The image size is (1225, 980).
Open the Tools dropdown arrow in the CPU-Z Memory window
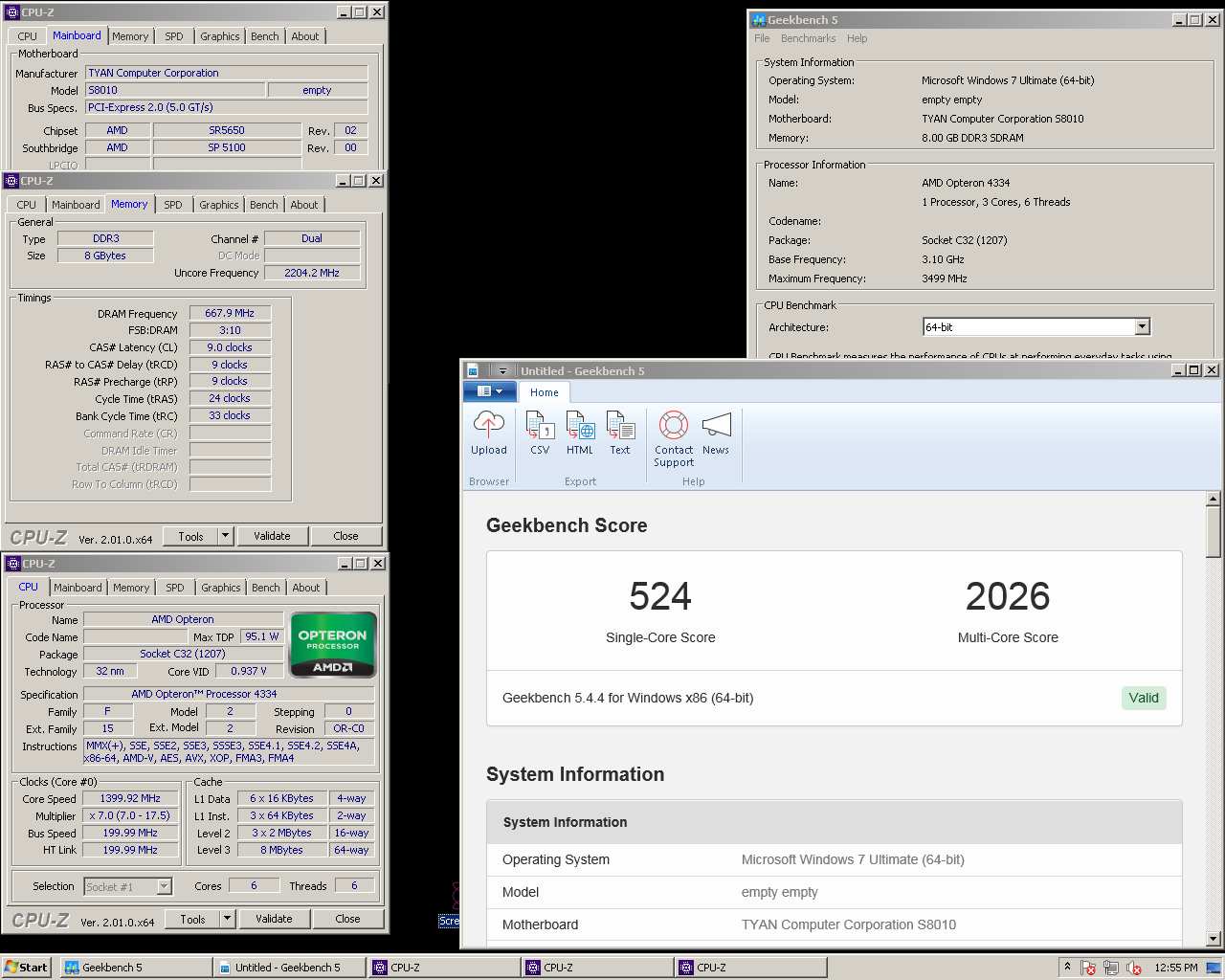[x=226, y=536]
